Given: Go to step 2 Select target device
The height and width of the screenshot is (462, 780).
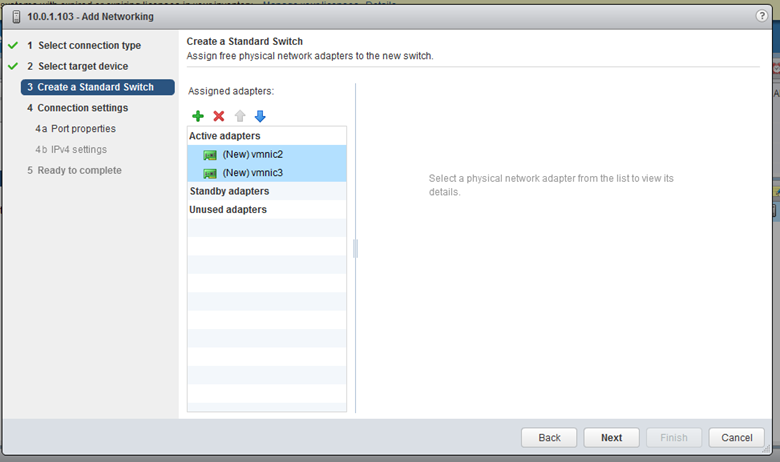Looking at the screenshot, I should coord(78,66).
